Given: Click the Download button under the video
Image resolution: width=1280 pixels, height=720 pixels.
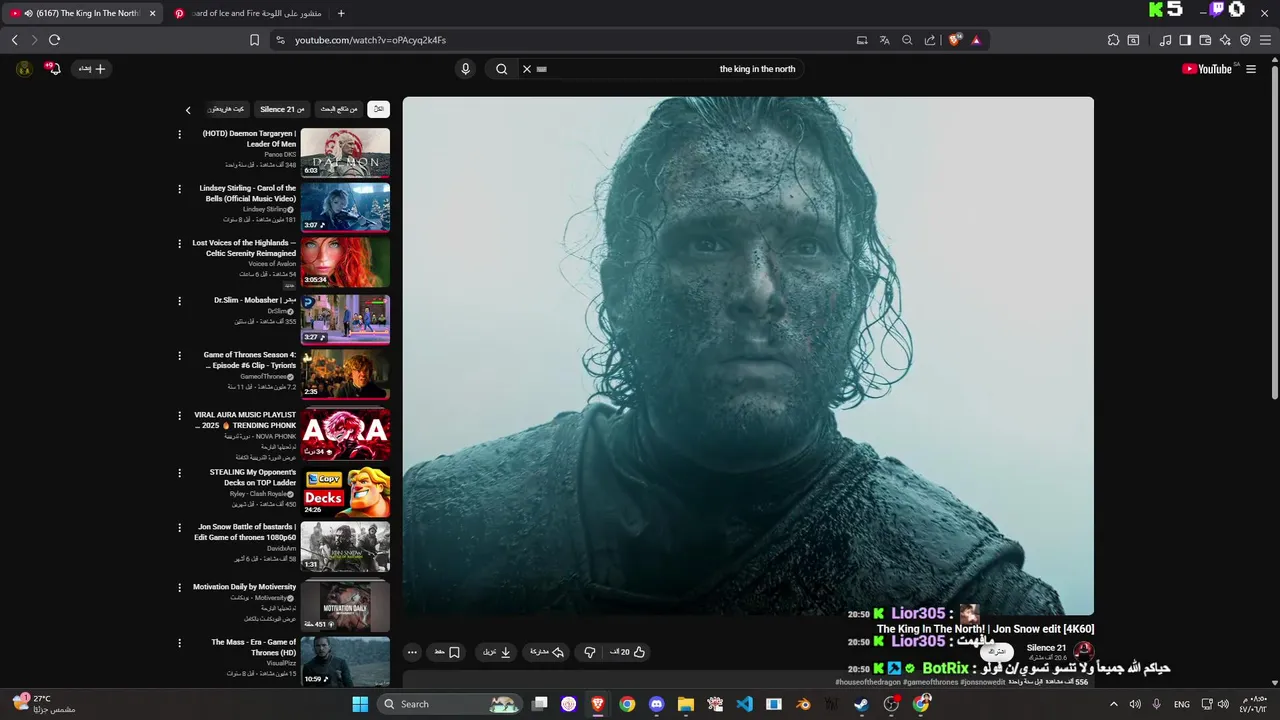Looking at the screenshot, I should (x=497, y=652).
